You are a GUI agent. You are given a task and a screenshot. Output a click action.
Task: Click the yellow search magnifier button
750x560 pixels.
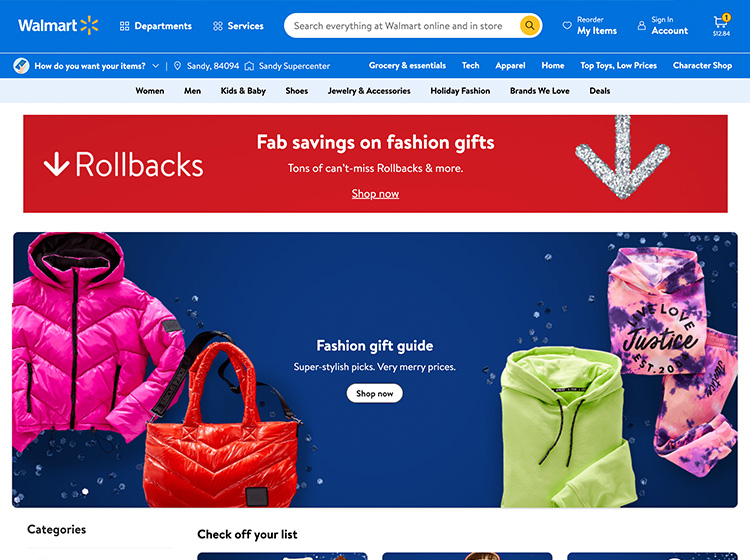pyautogui.click(x=529, y=25)
